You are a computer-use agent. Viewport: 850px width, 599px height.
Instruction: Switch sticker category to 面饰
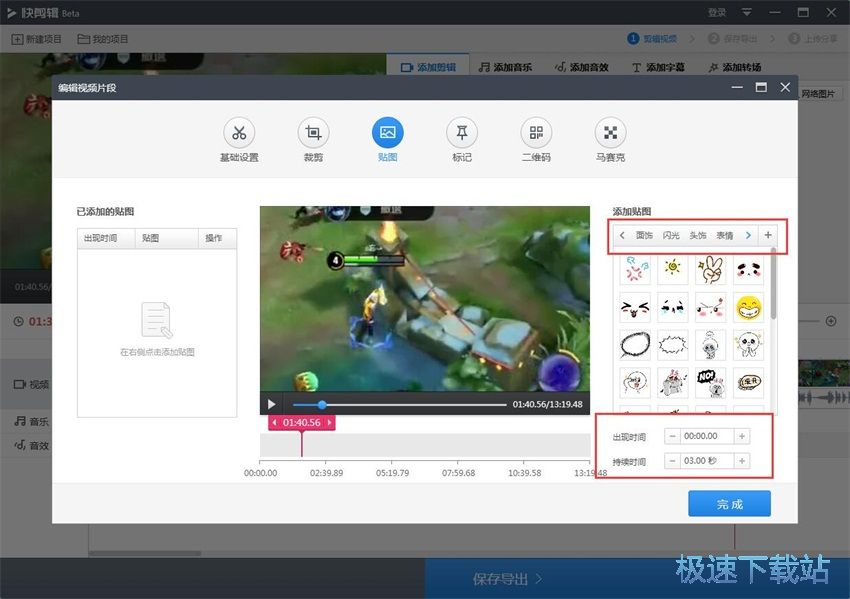click(644, 235)
